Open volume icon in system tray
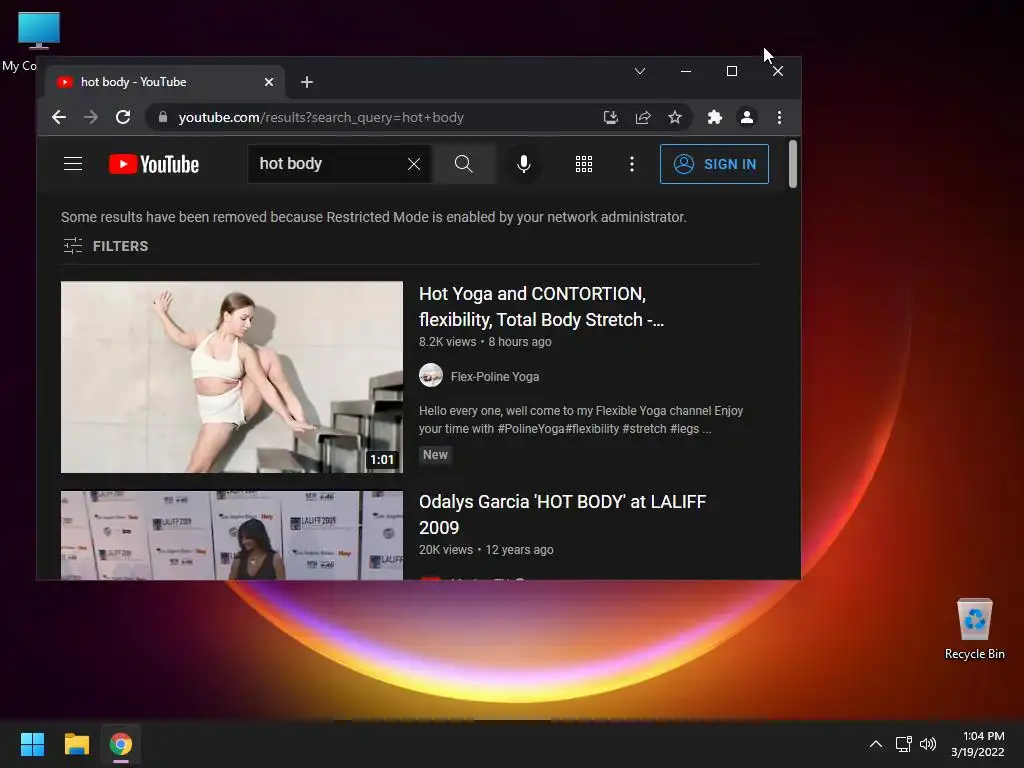 [927, 744]
